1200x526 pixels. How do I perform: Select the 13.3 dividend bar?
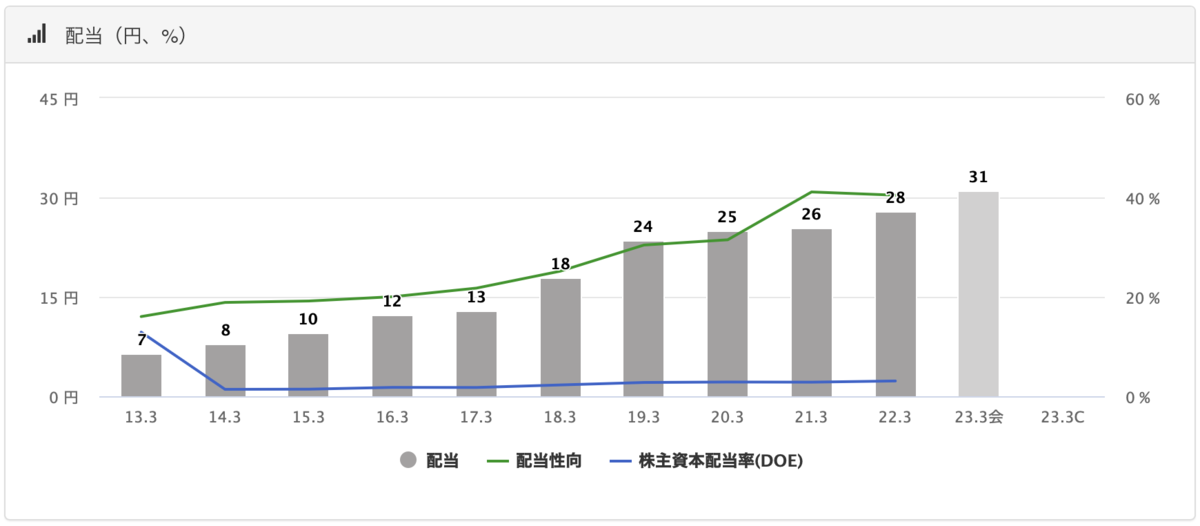click(141, 376)
